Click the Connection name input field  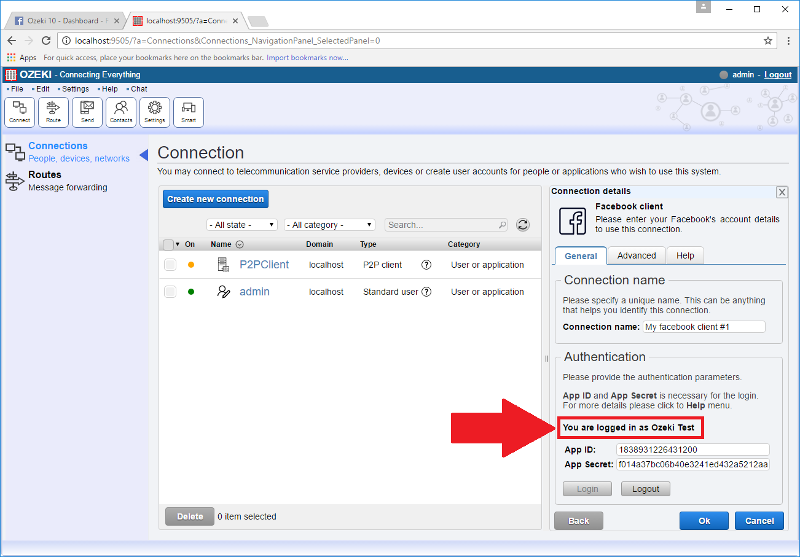pos(703,327)
